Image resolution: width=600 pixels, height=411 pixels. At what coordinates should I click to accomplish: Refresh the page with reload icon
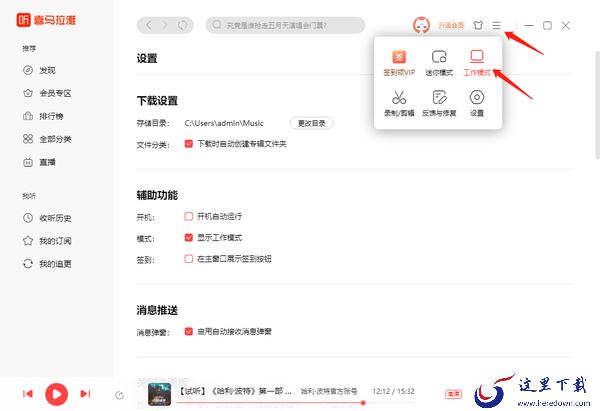pos(183,25)
